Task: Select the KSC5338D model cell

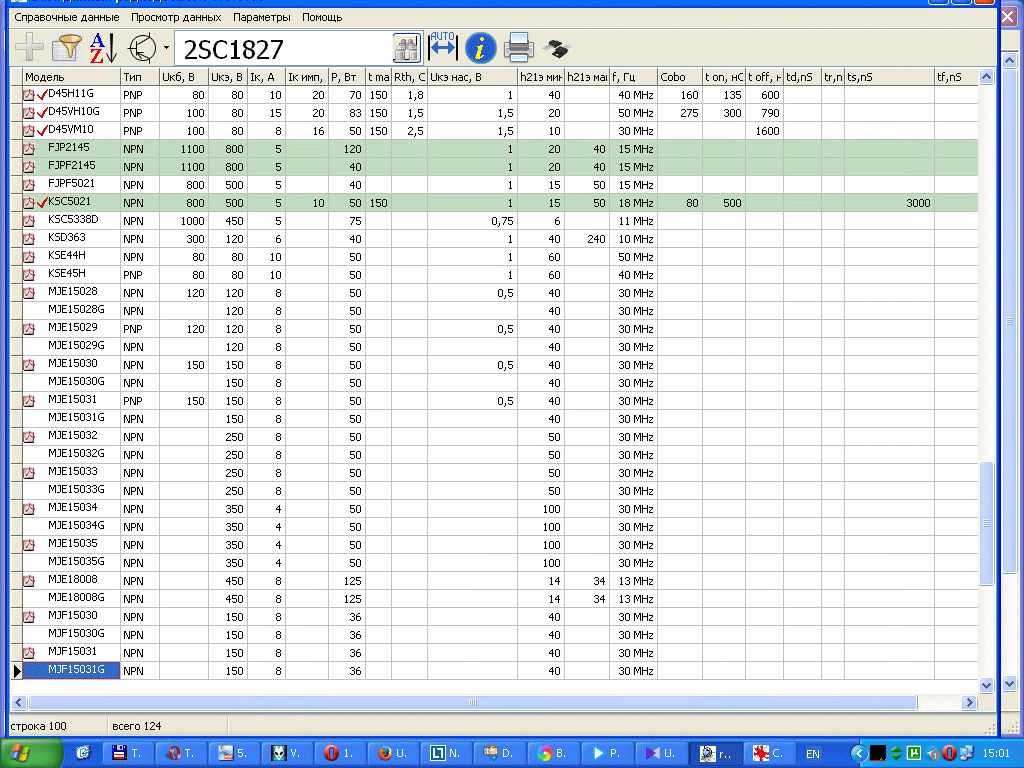Action: click(x=72, y=220)
